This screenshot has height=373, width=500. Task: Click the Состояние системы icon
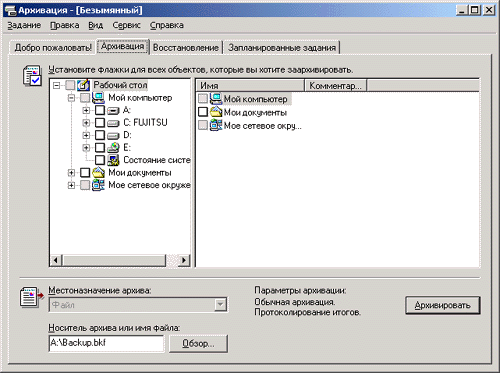point(113,160)
